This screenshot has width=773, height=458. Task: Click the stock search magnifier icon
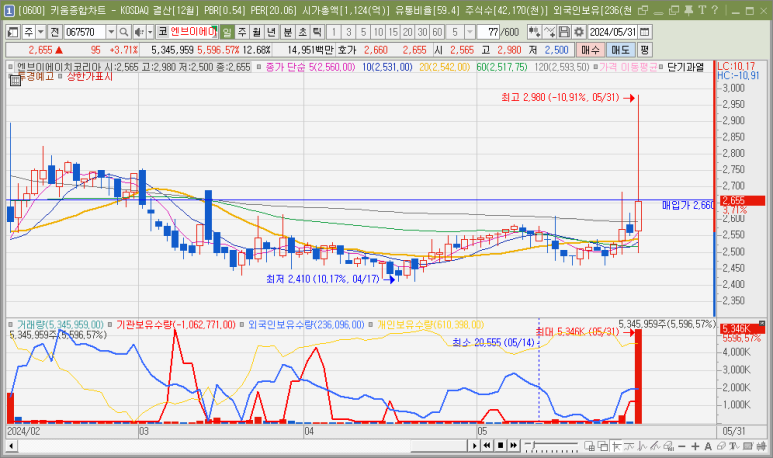tap(124, 33)
